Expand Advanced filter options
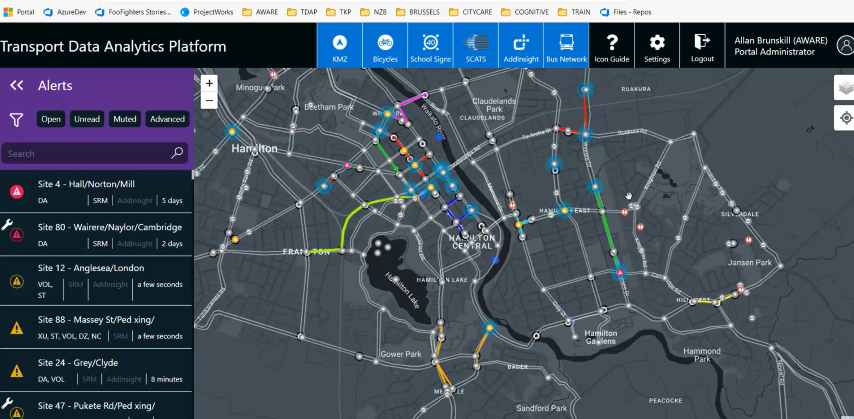The height and width of the screenshot is (419, 854). [167, 119]
